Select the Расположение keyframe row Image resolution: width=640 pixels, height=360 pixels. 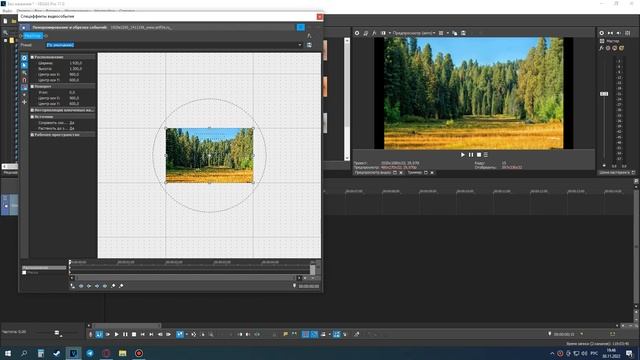tap(44, 268)
